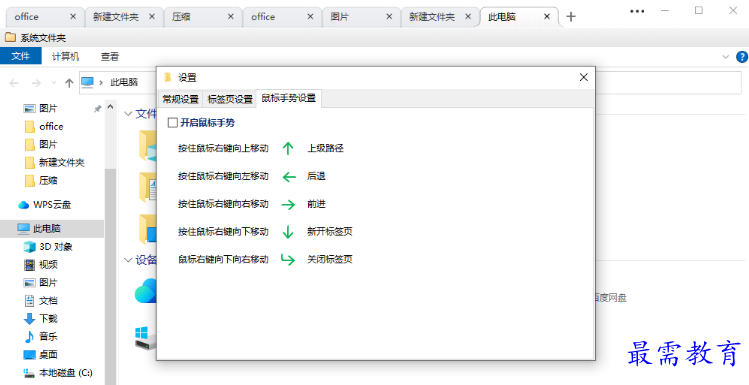Select 此电脑 in the sidebar tree
Image resolution: width=749 pixels, height=385 pixels.
tap(52, 229)
